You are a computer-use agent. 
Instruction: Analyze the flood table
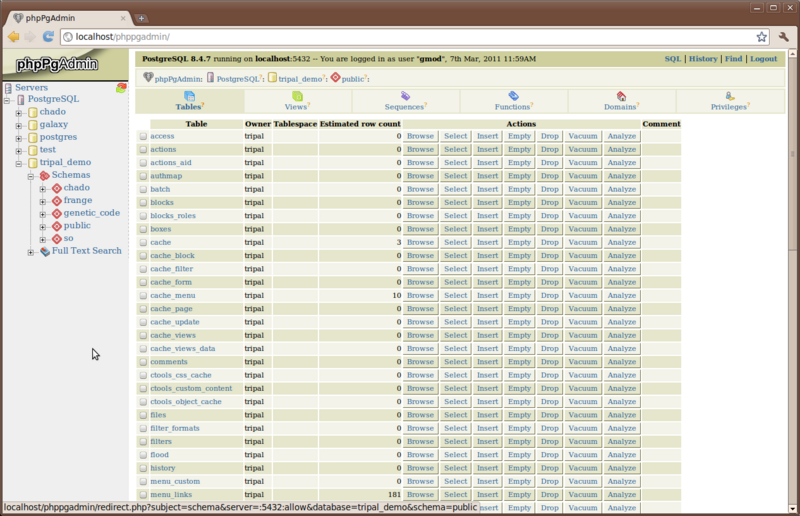pos(621,455)
